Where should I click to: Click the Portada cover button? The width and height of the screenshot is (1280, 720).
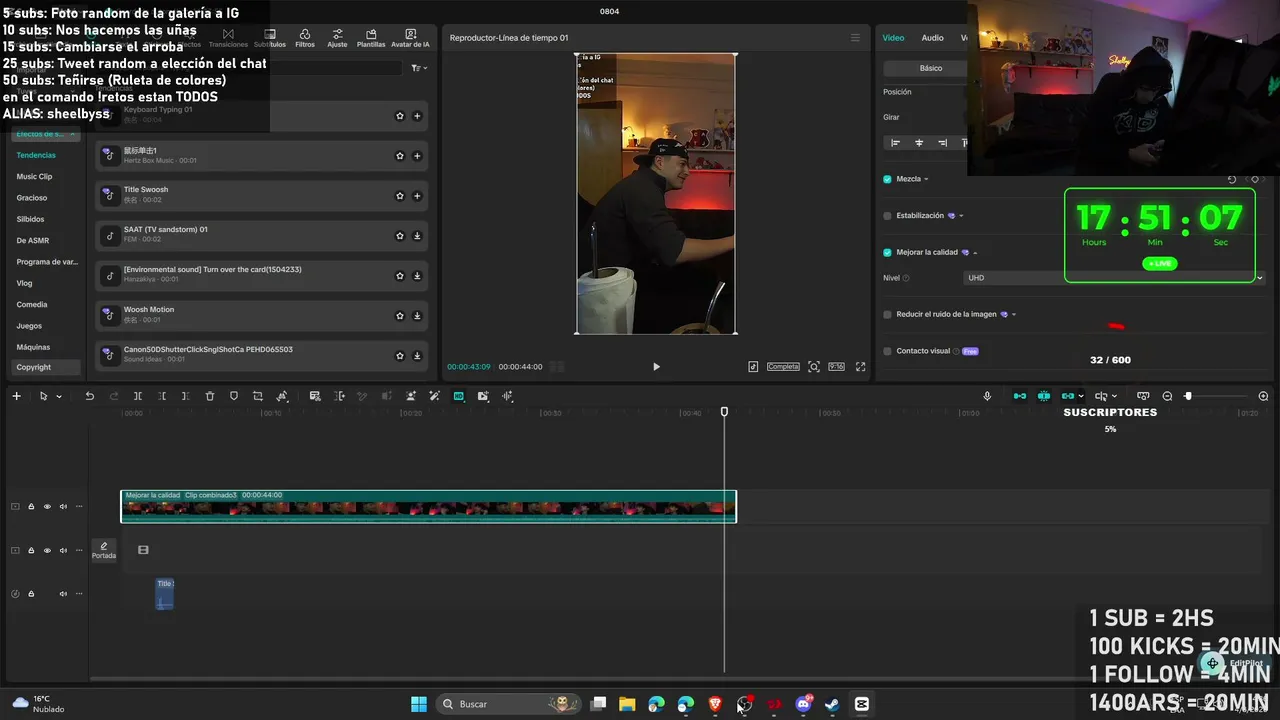pos(104,550)
